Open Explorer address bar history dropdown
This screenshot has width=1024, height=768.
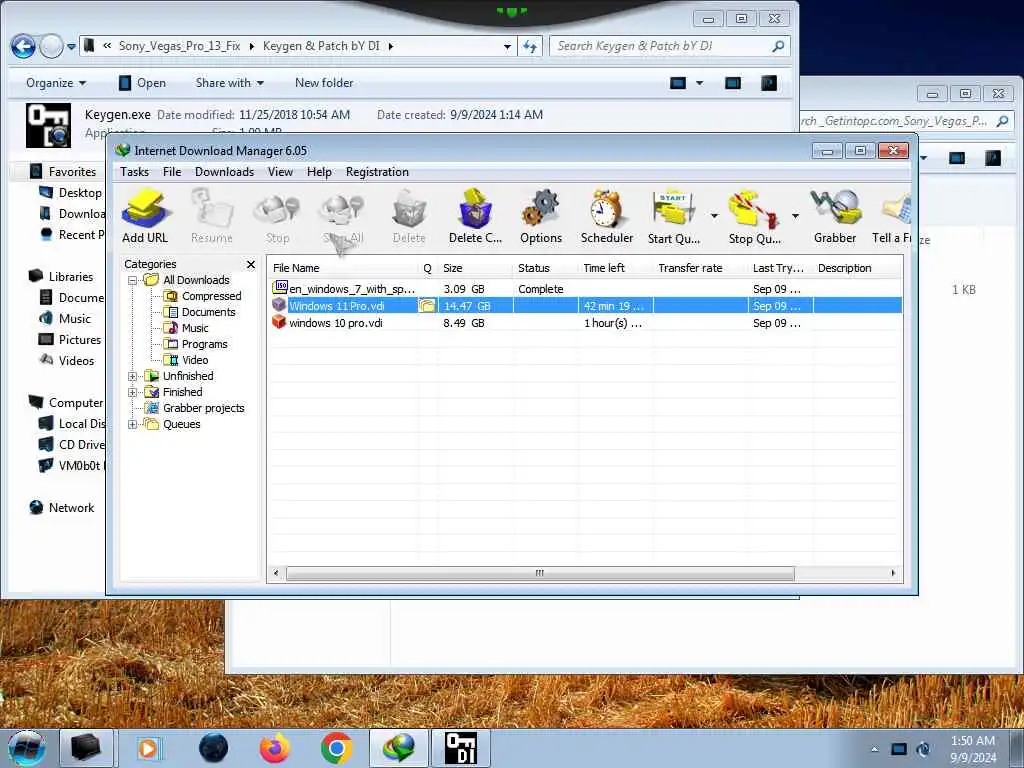[507, 46]
